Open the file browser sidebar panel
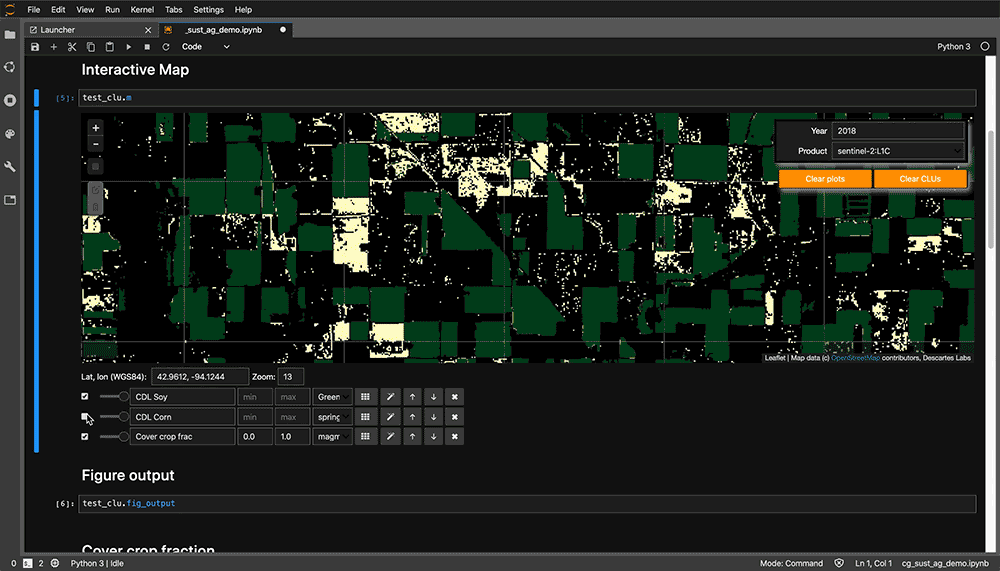The image size is (1000, 571). [x=10, y=35]
